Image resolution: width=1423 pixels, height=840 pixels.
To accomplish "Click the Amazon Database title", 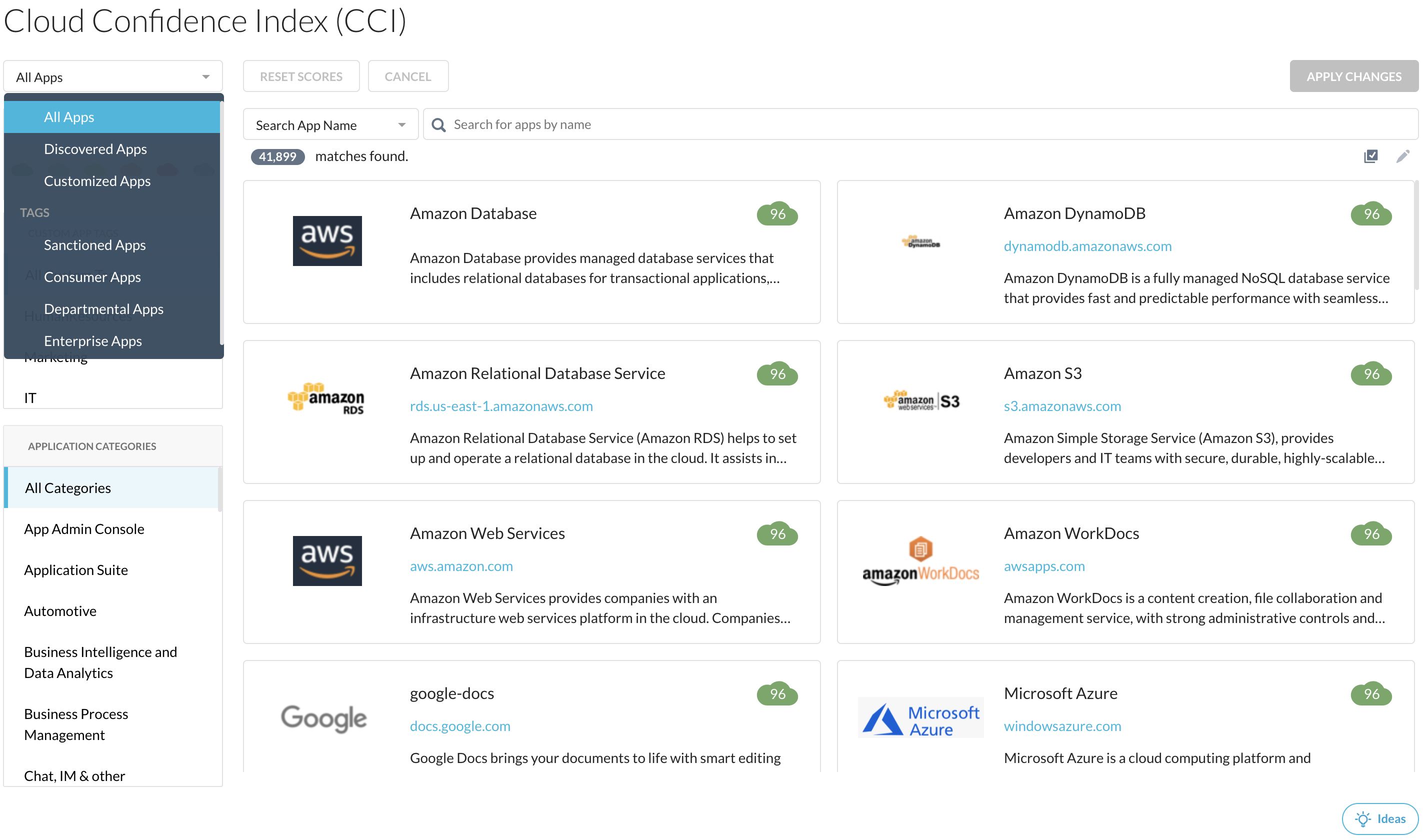I will [x=472, y=214].
